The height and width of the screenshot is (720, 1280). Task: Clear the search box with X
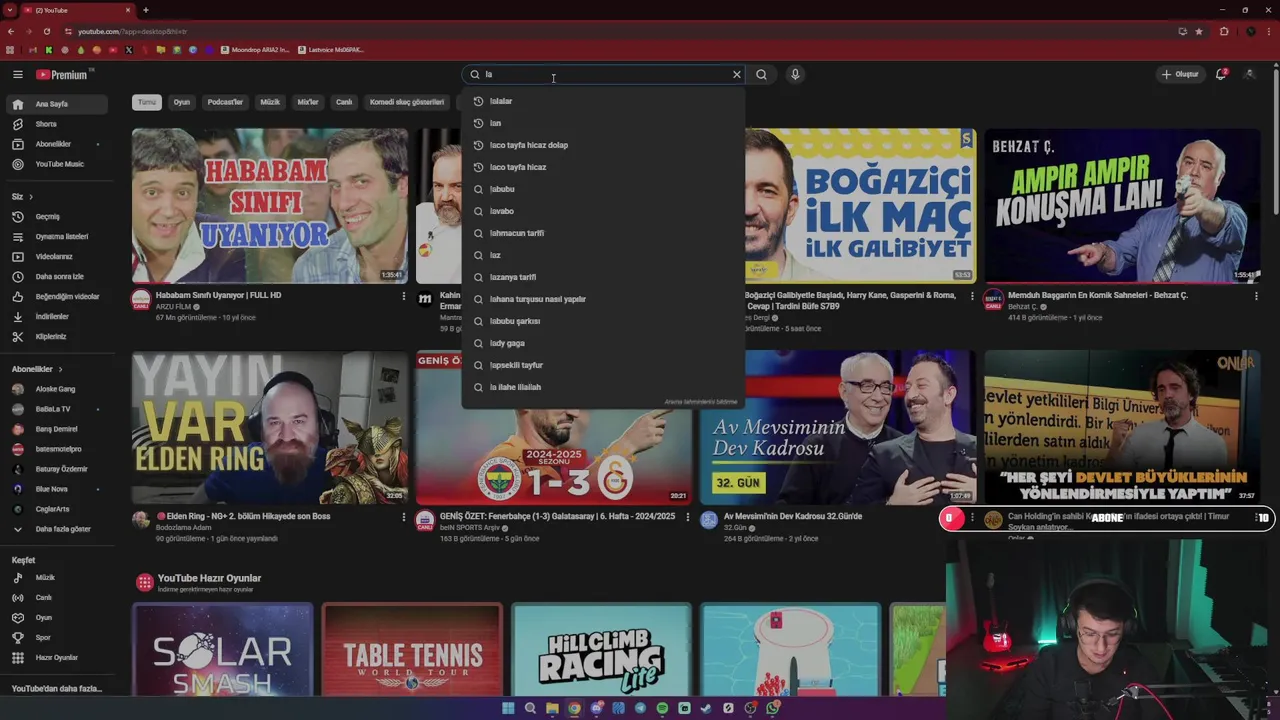[737, 74]
